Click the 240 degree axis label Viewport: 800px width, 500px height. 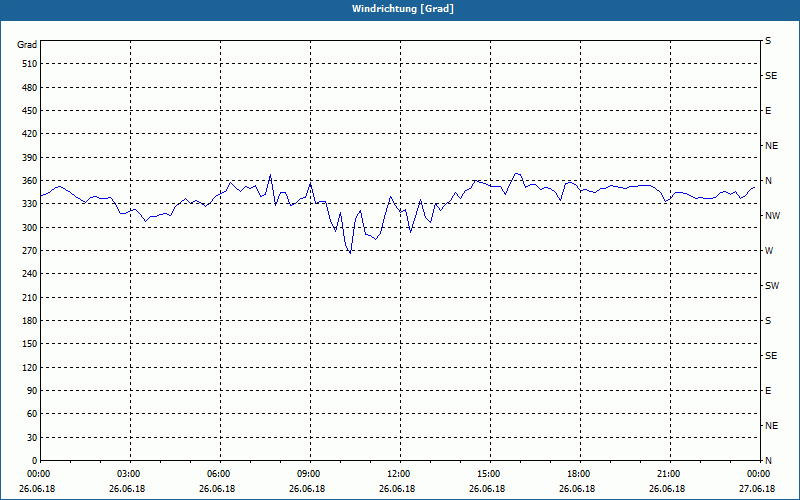[x=30, y=274]
